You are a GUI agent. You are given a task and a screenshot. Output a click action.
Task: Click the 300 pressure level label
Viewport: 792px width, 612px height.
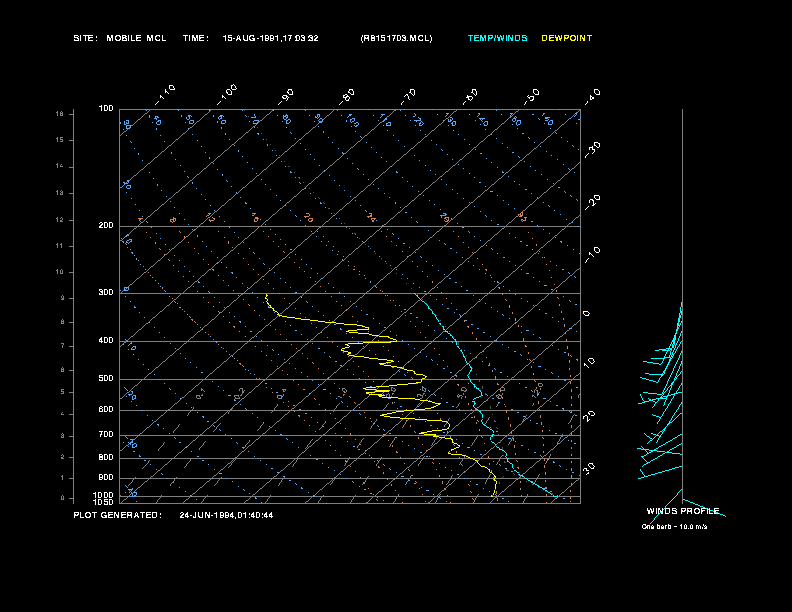point(106,292)
